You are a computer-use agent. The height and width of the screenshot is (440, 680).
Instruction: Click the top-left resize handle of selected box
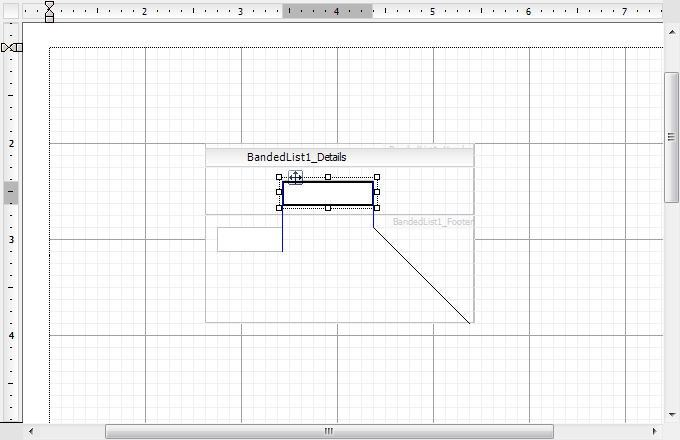[x=279, y=177]
